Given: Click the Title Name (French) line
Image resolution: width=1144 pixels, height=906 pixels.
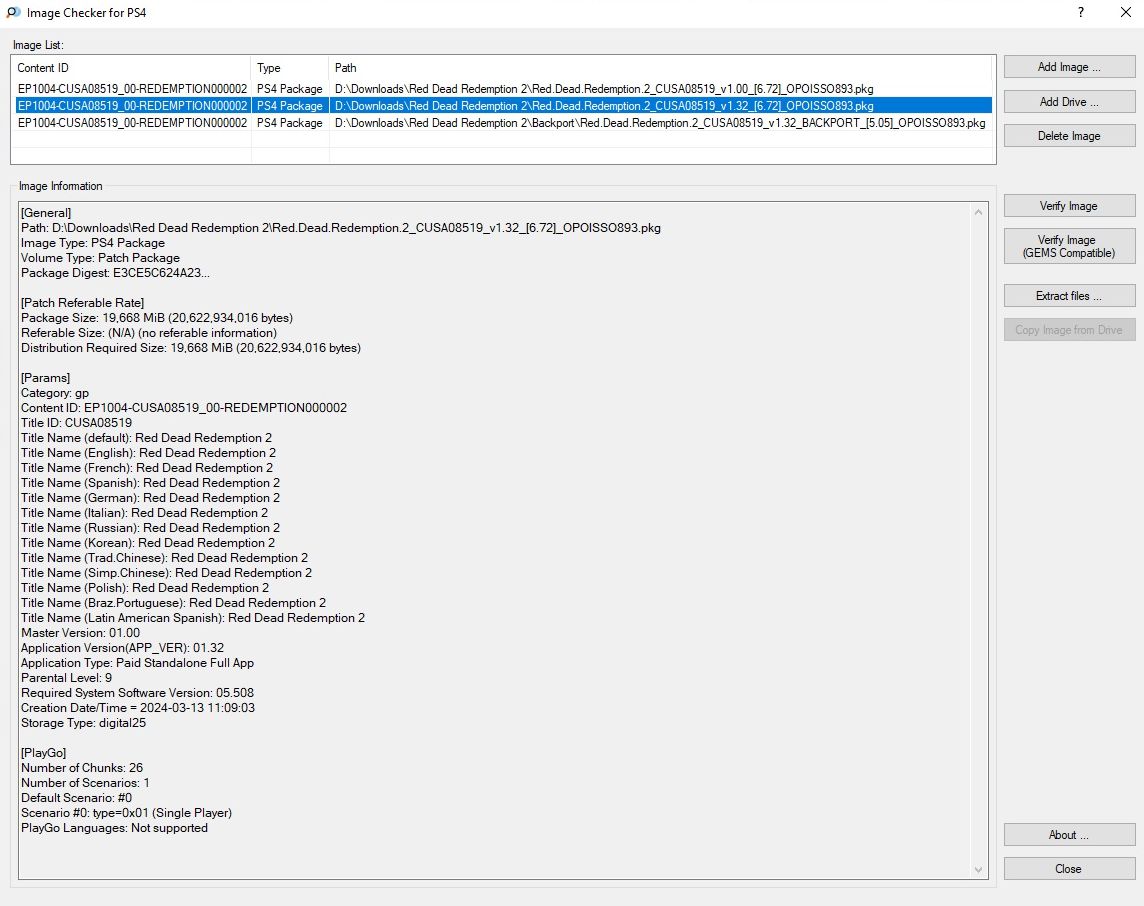Looking at the screenshot, I should click(147, 468).
